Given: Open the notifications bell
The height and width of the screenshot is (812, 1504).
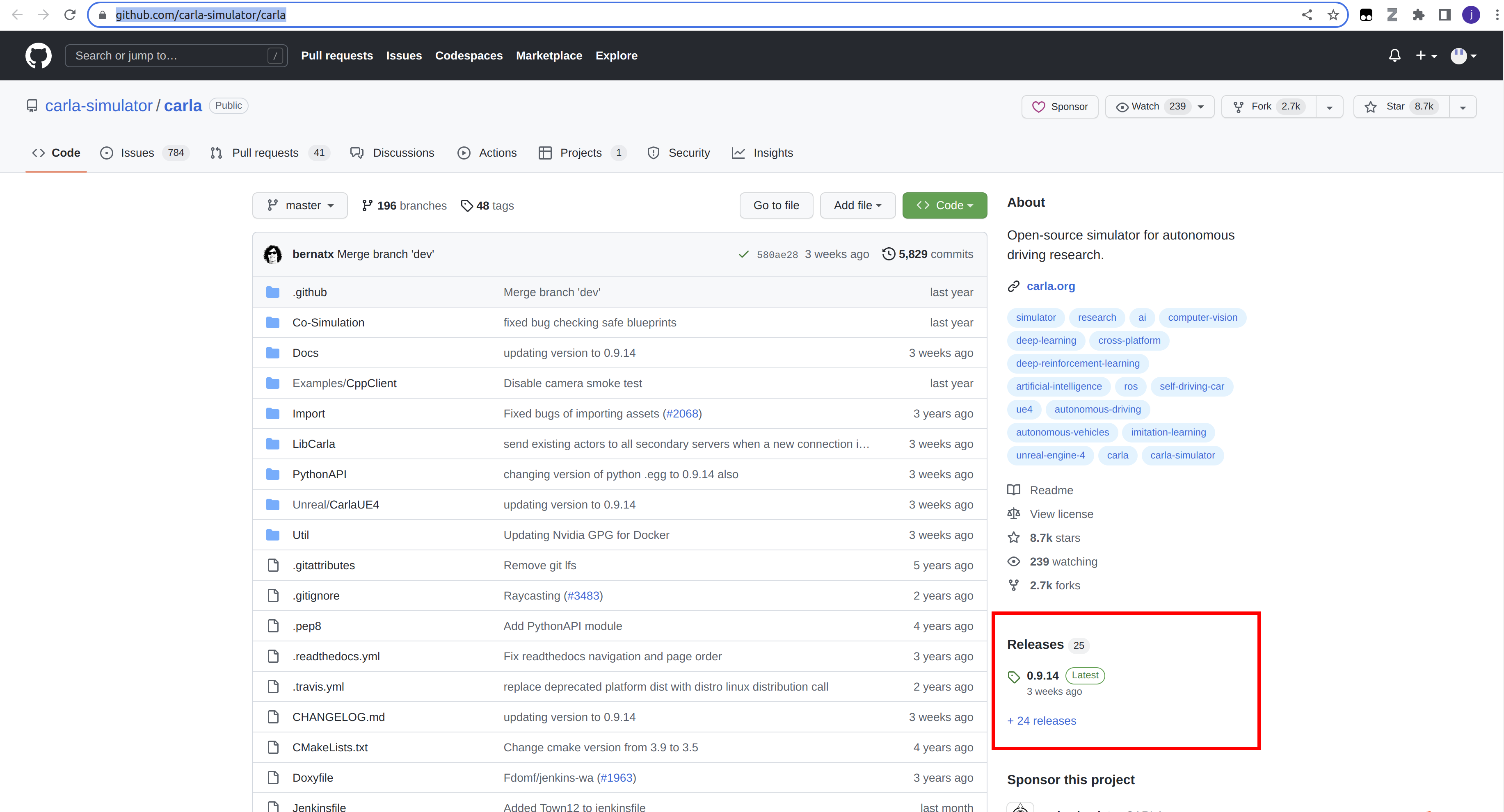Looking at the screenshot, I should coord(1394,55).
